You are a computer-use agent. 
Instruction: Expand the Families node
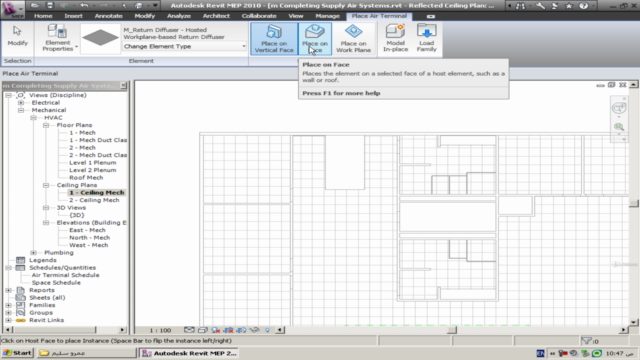pos(8,305)
